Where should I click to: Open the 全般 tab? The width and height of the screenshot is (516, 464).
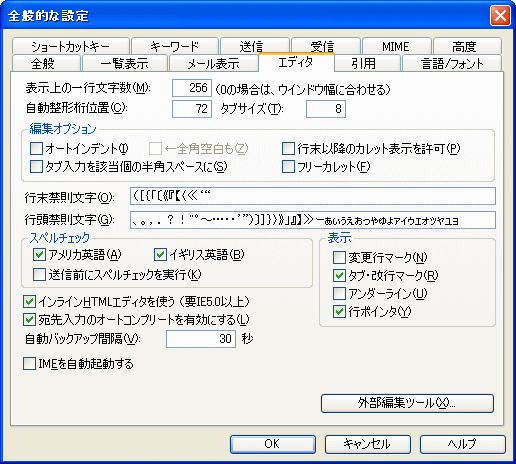pyautogui.click(x=46, y=63)
